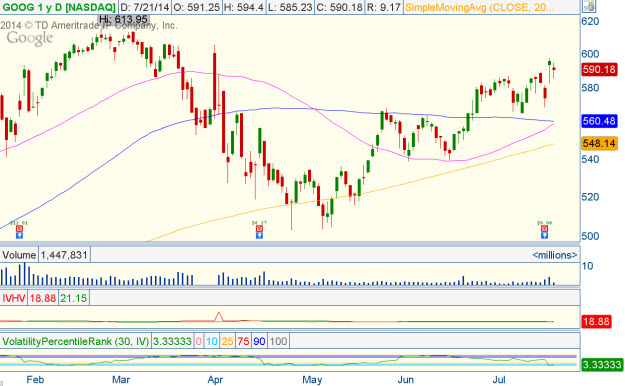Click the 540 price axis label
This screenshot has height=386, width=625.
pyautogui.click(x=590, y=160)
